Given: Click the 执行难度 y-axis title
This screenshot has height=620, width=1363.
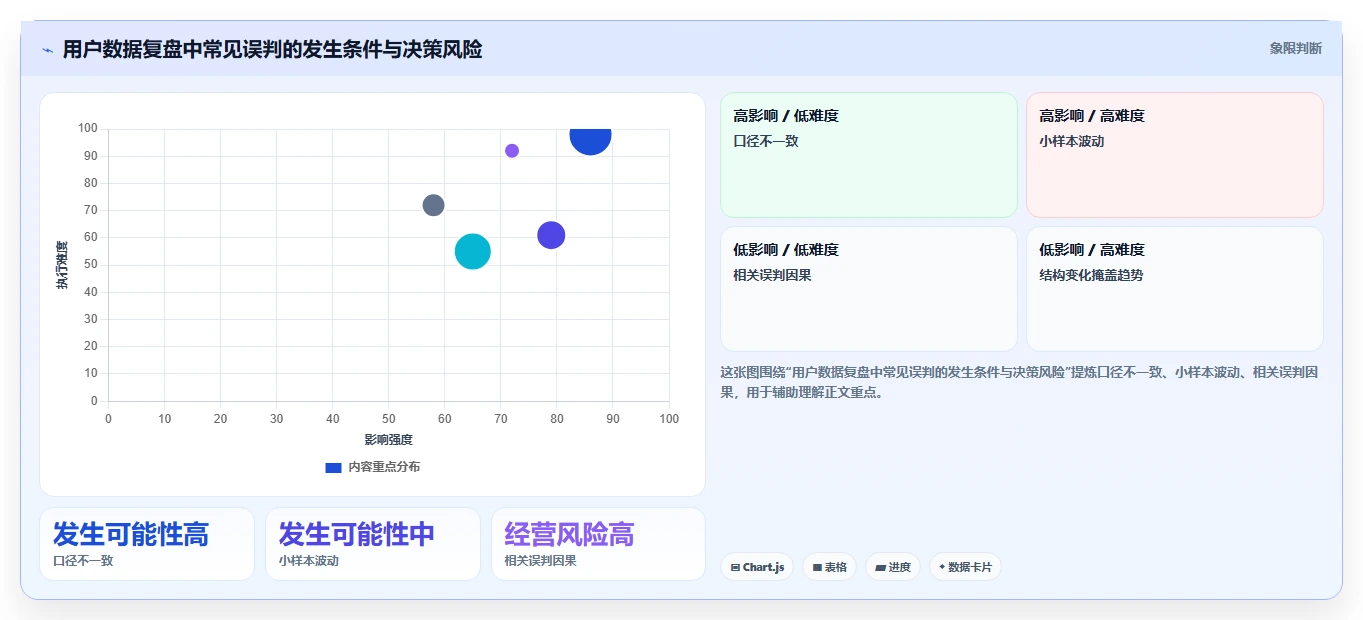Looking at the screenshot, I should point(62,265).
